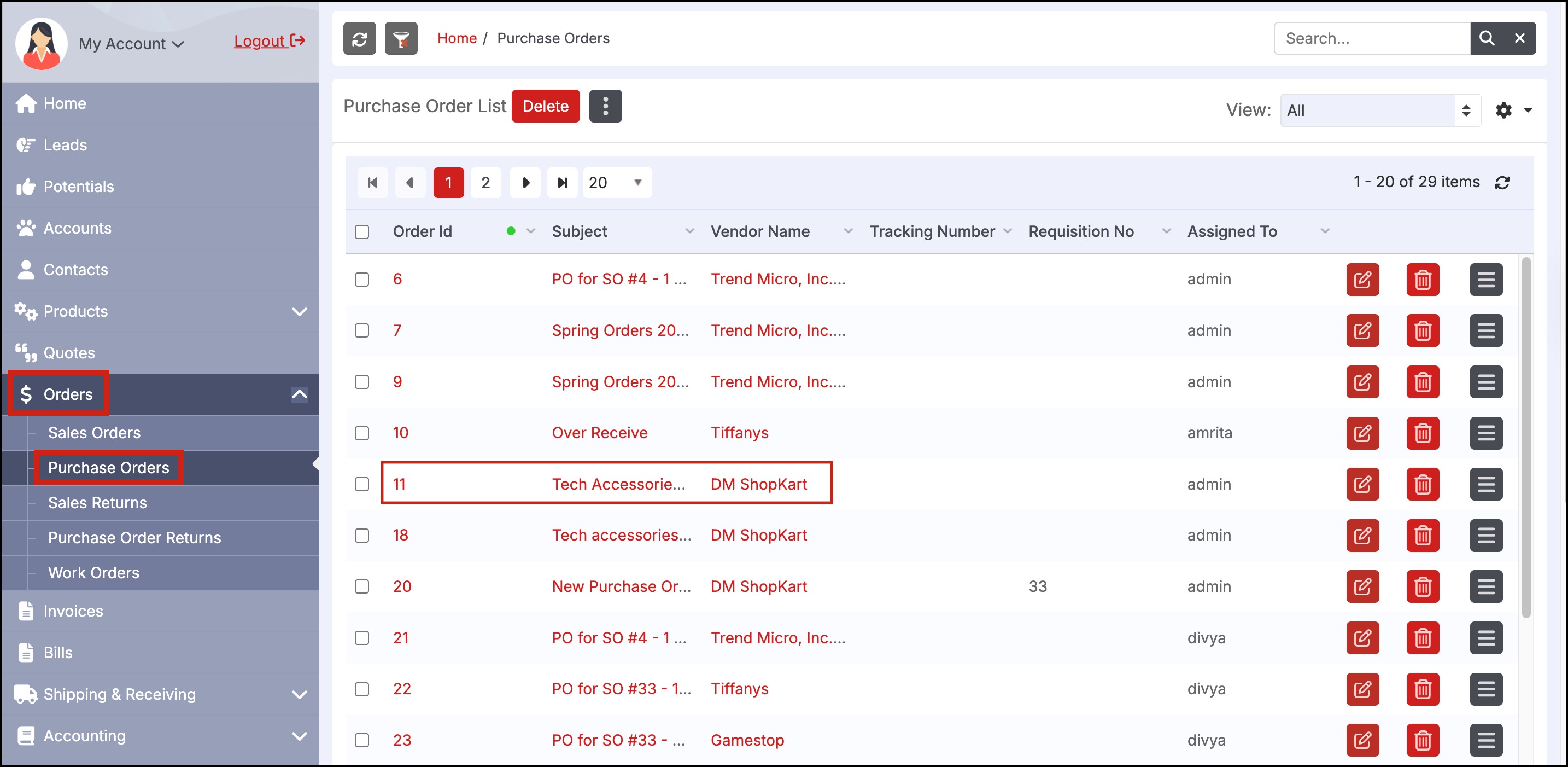Delete order 7 using trash icon

1422,331
